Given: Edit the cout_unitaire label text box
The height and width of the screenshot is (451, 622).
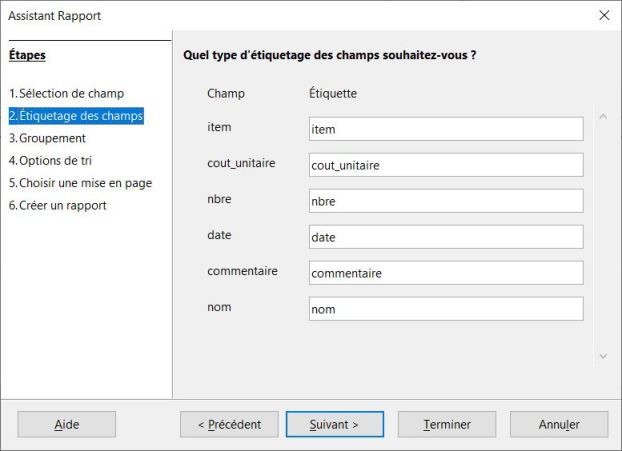Looking at the screenshot, I should tap(445, 165).
